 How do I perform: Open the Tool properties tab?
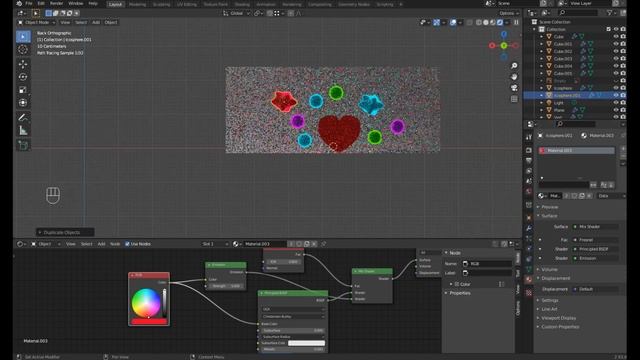point(529,138)
